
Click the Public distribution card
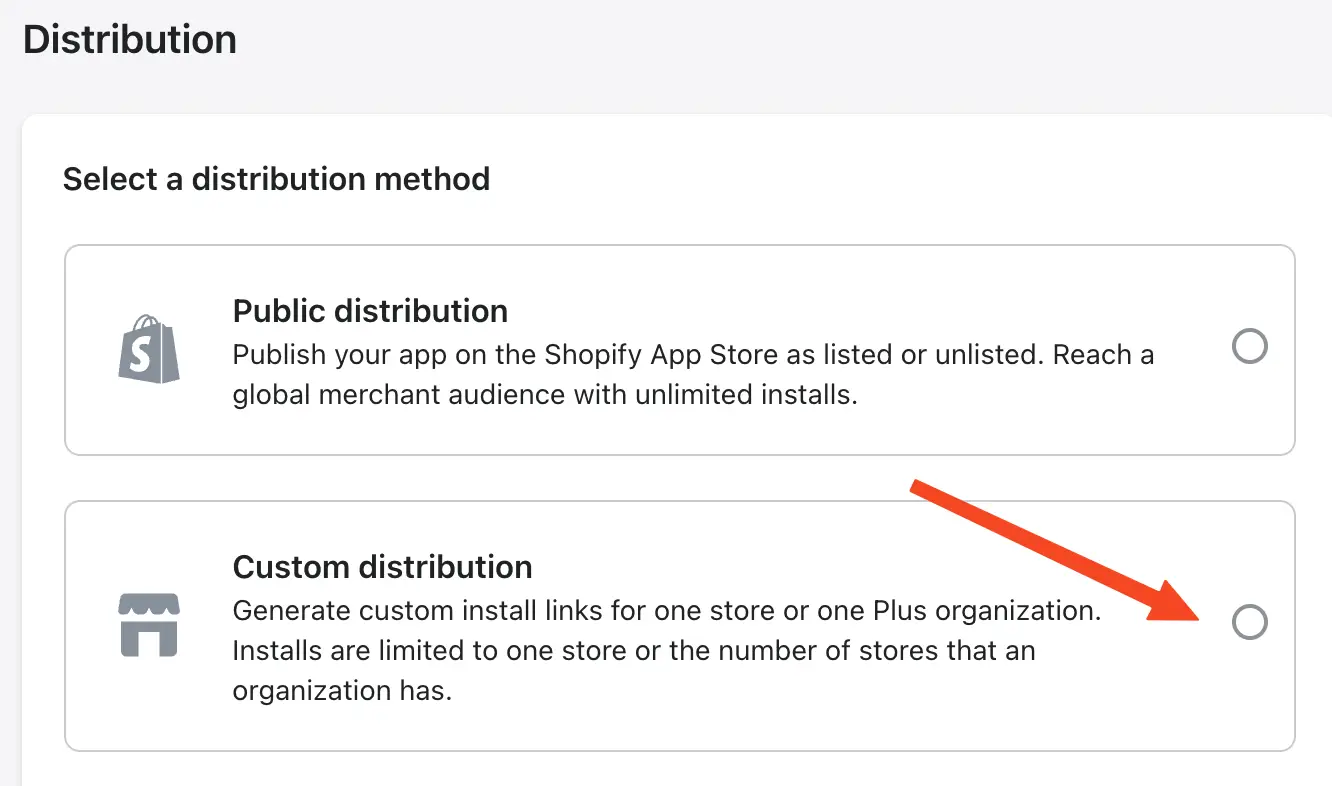680,350
